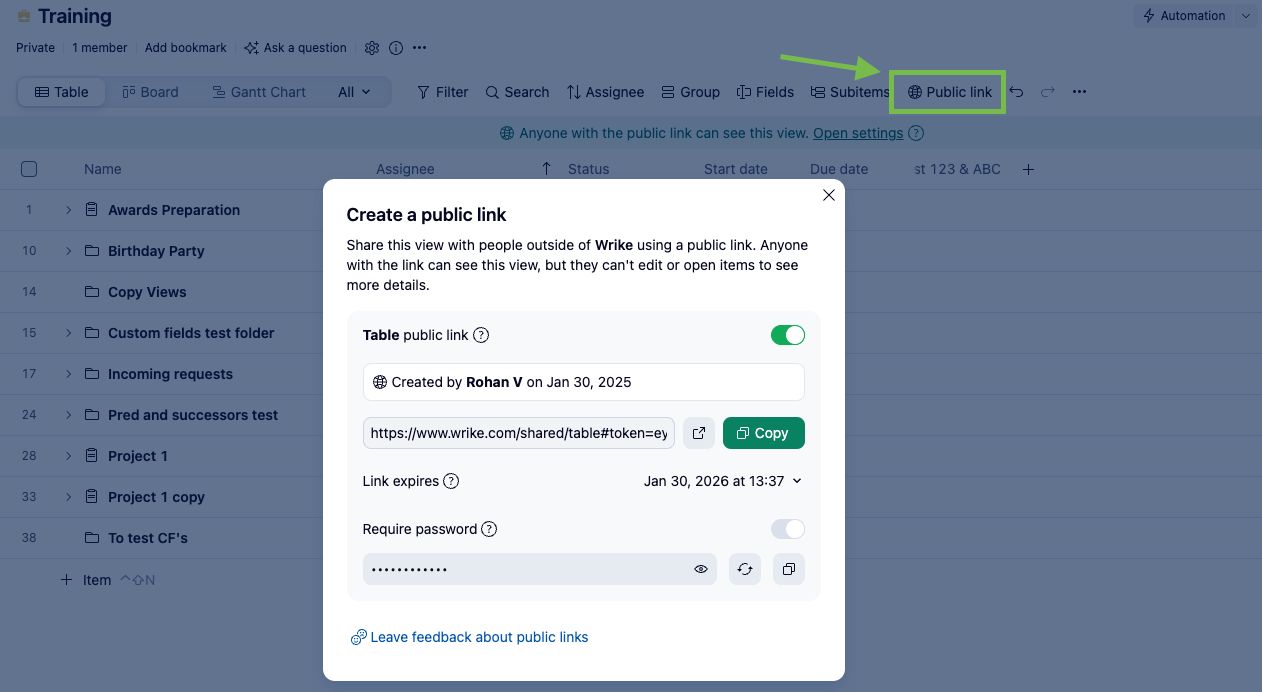Click the masked password field
Image resolution: width=1262 pixels, height=692 pixels.
[x=540, y=569]
